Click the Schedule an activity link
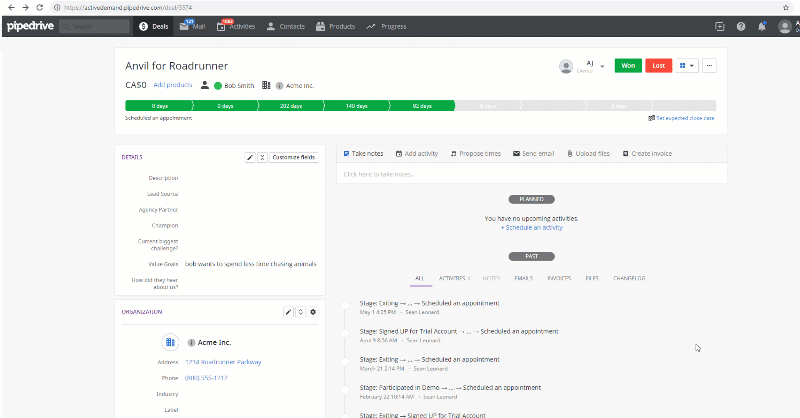Screen dimensions: 800x418 532,228
